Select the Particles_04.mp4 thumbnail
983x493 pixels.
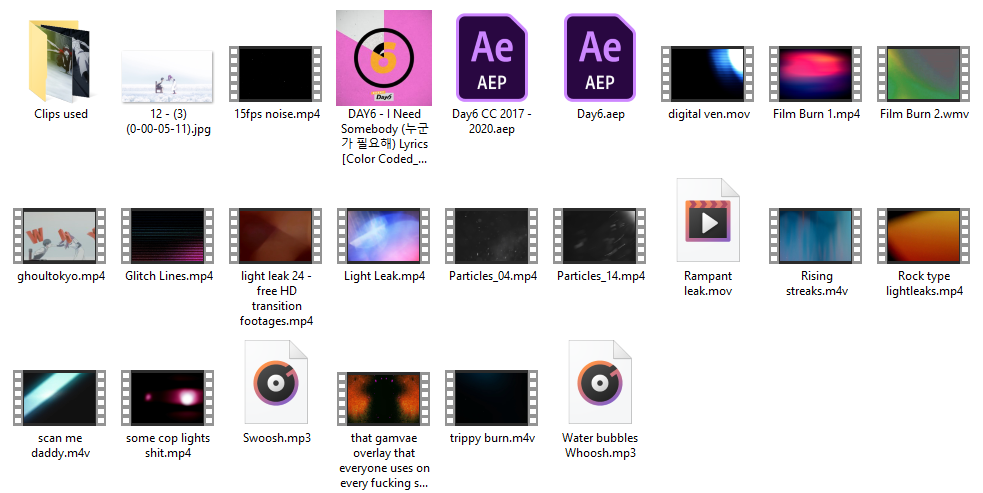click(492, 236)
